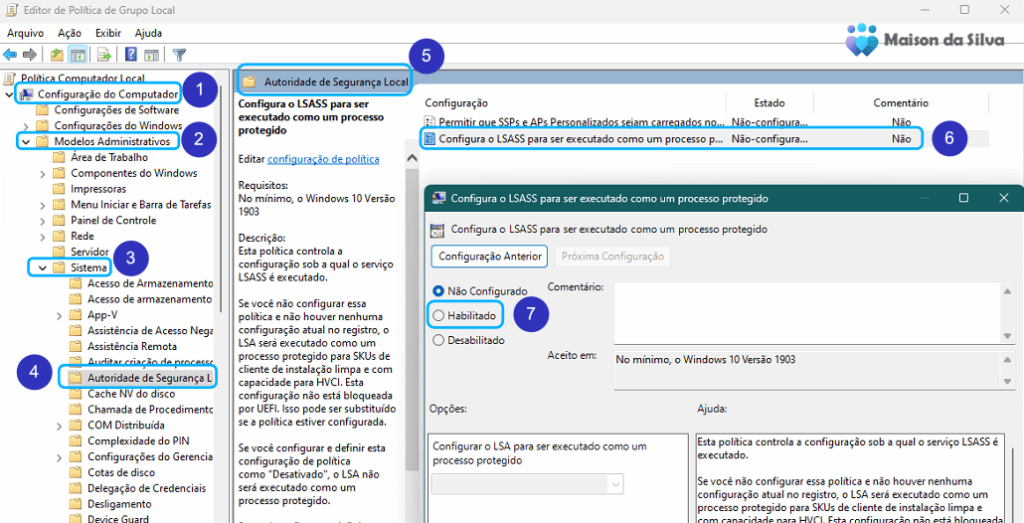Click the Aceito em box scroll up arrow
Viewport: 1024px width, 523px height.
point(1008,361)
